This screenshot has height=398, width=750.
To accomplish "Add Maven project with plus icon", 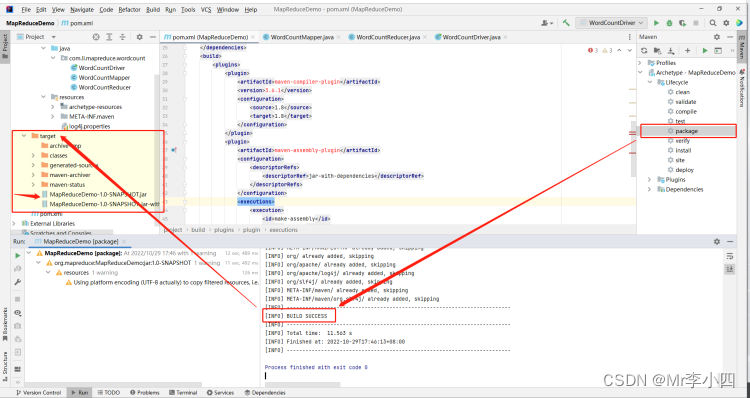I will 687,50.
